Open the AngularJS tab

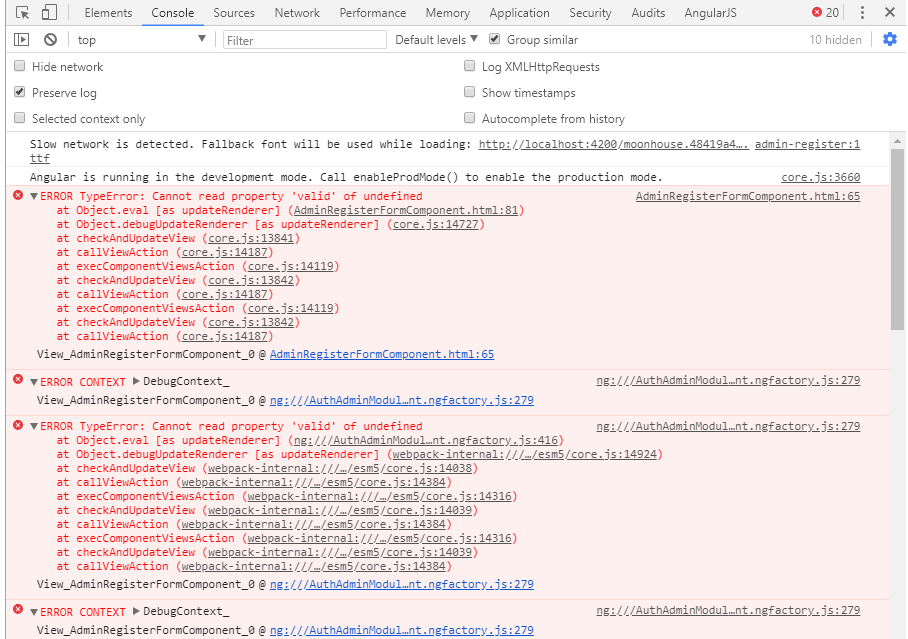pyautogui.click(x=711, y=13)
